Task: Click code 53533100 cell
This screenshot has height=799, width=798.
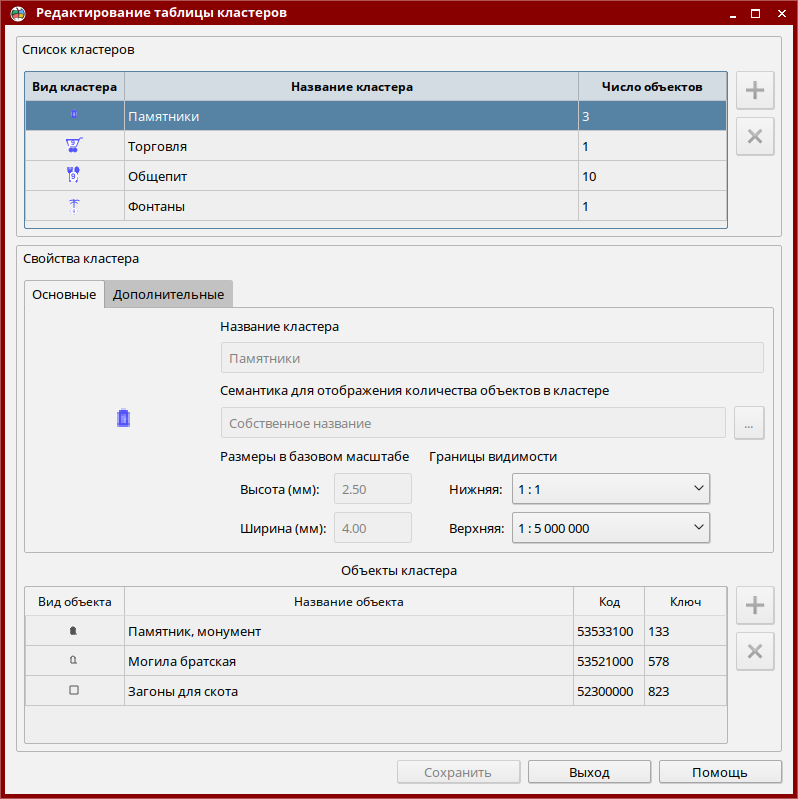Action: coord(609,631)
